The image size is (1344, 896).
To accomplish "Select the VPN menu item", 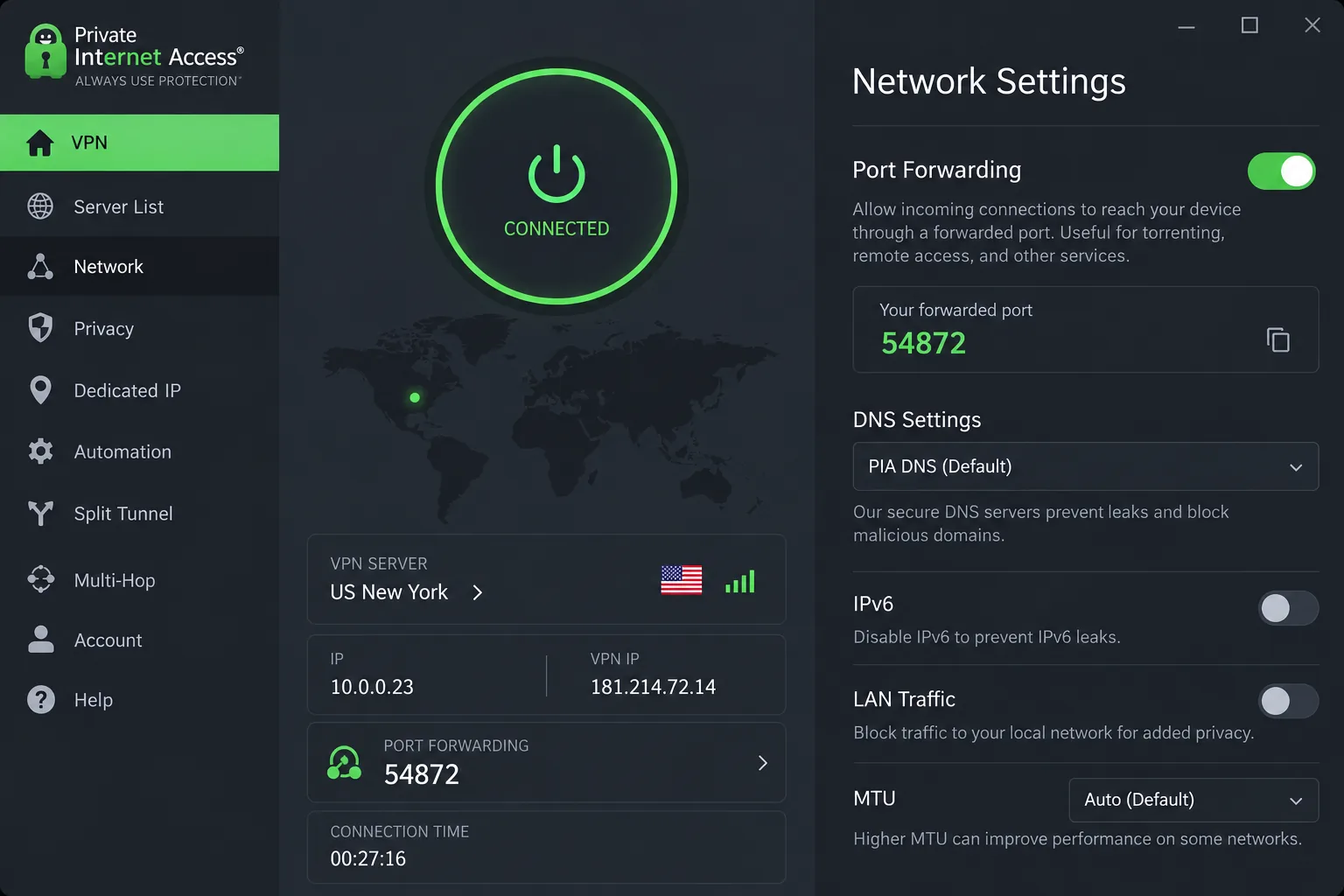I will click(x=139, y=143).
